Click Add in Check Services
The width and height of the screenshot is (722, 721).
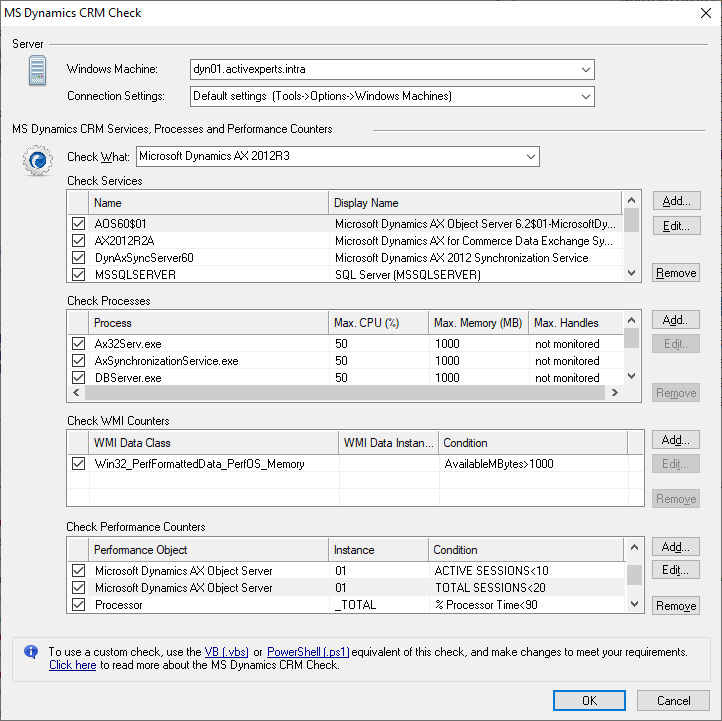676,201
